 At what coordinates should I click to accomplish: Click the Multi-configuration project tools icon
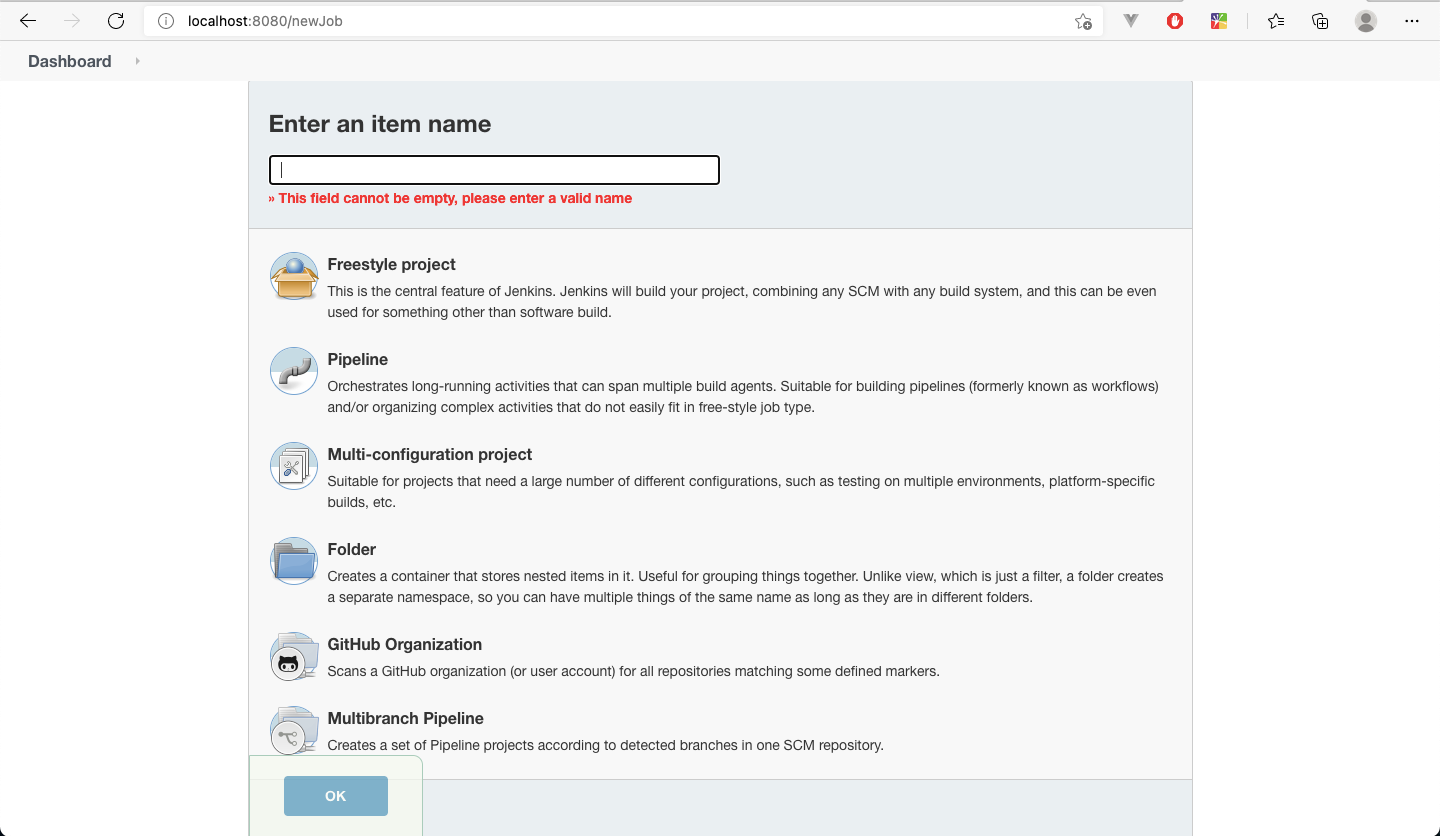tap(294, 466)
